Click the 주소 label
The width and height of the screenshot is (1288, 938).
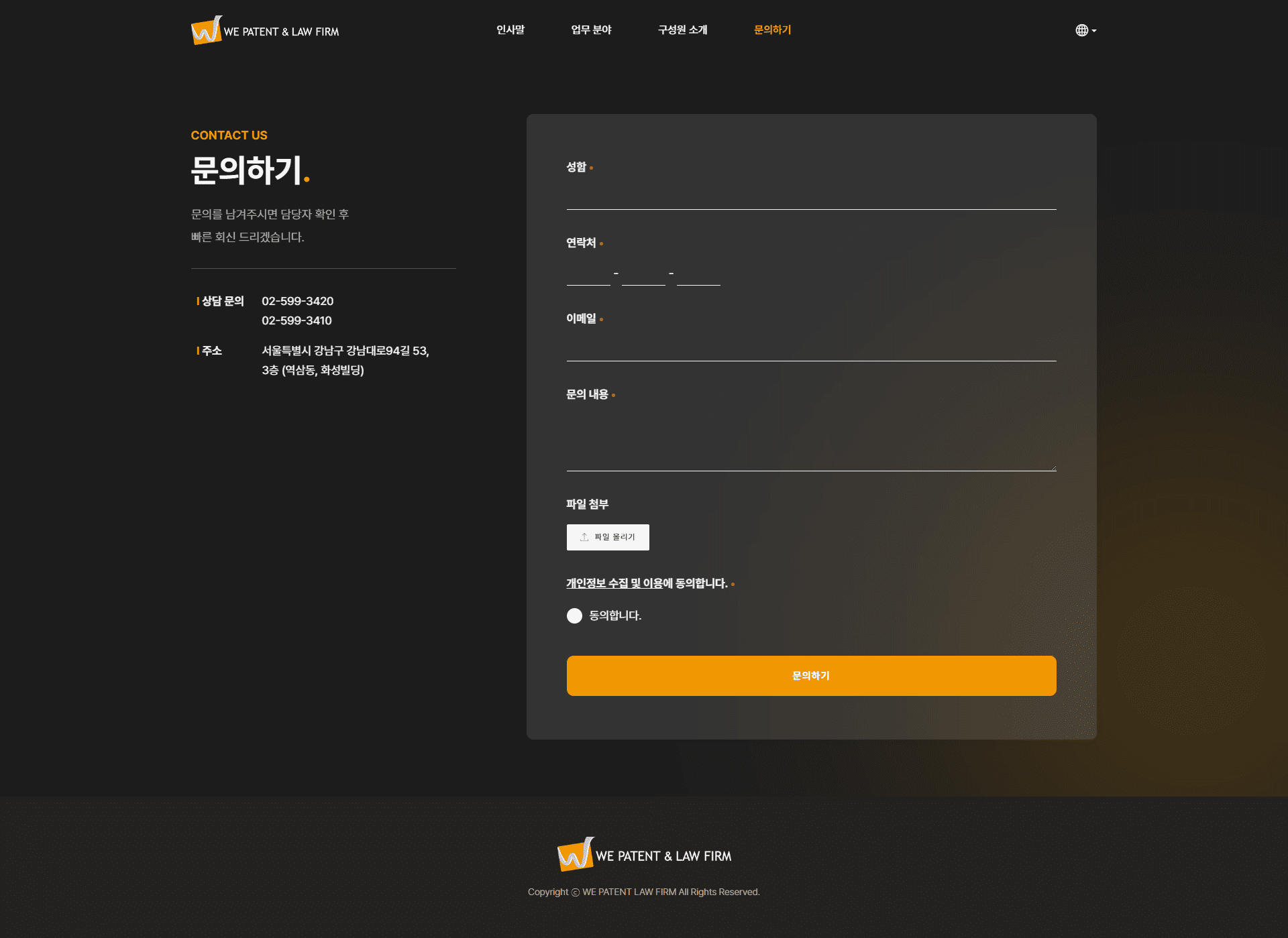[x=212, y=351]
